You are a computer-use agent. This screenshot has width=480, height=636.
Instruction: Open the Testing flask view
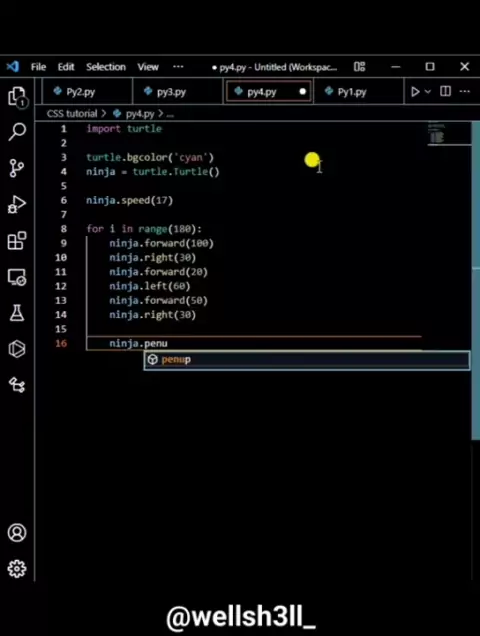[x=17, y=313]
